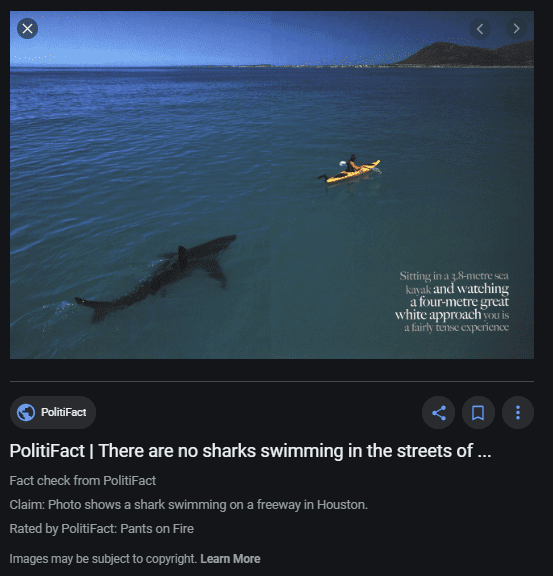The height and width of the screenshot is (576, 553).
Task: Save image with the bookmark icon
Action: [478, 413]
